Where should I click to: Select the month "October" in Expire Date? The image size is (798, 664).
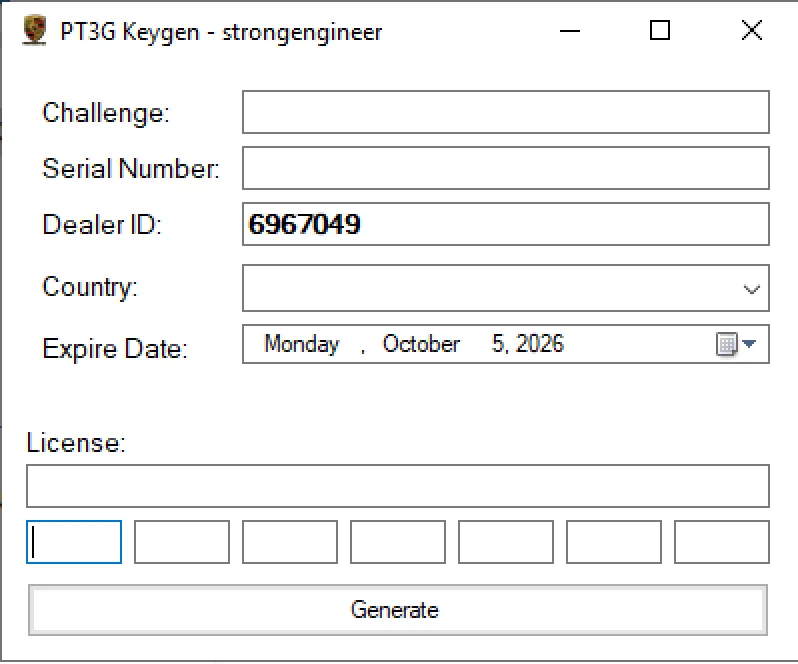[x=421, y=345]
